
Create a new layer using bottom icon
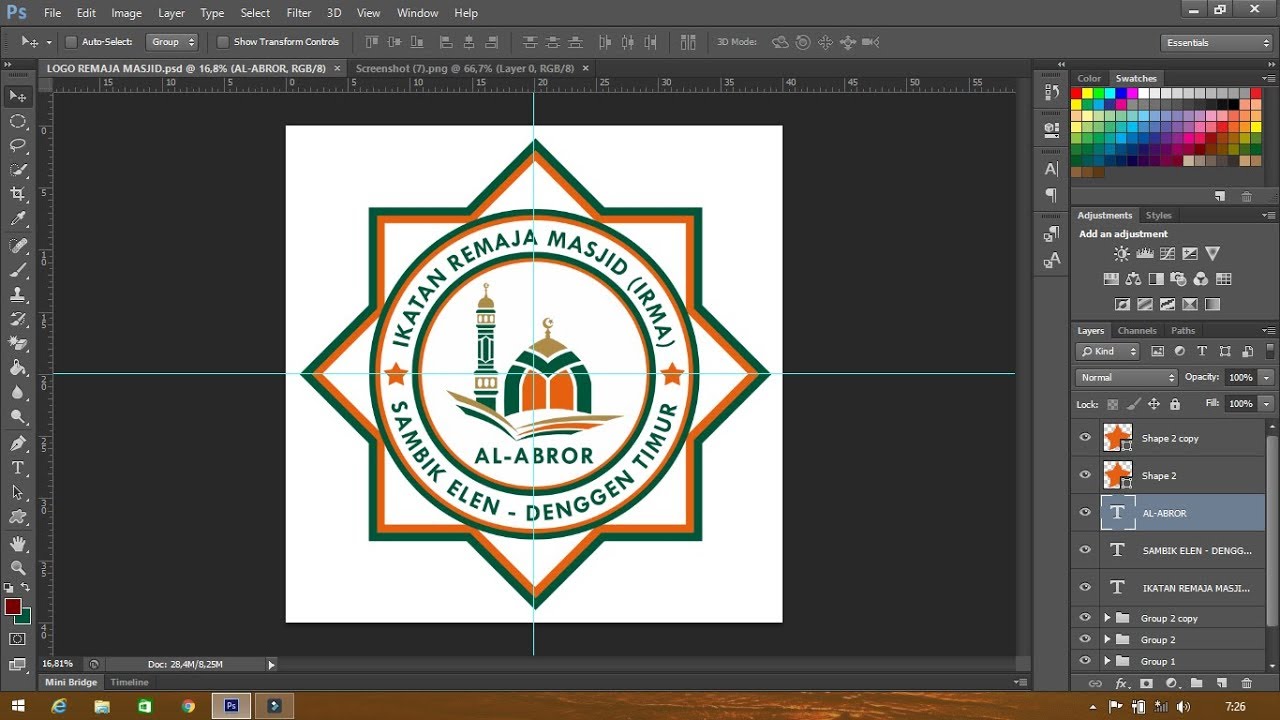1221,683
